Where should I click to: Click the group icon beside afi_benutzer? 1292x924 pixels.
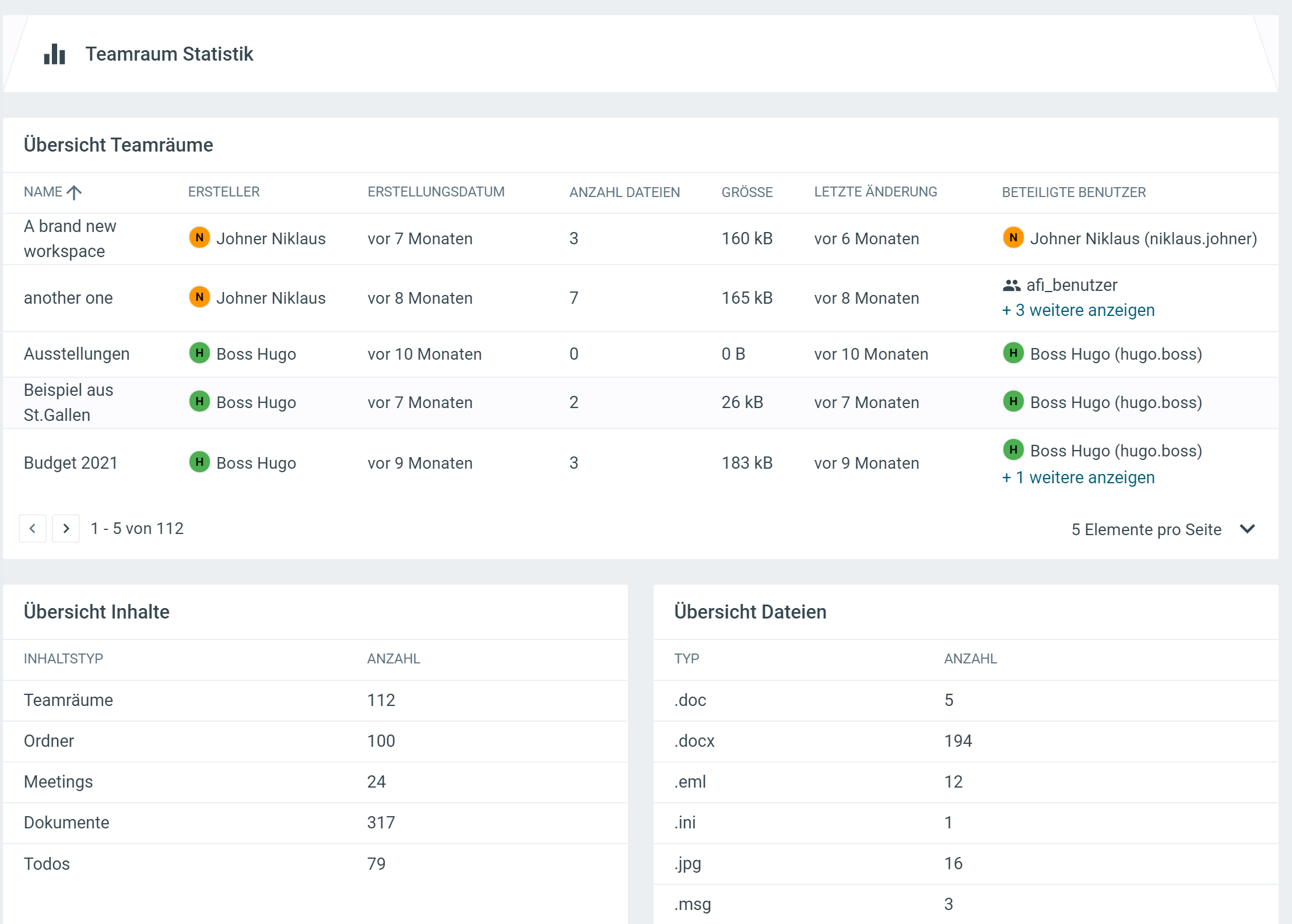tap(1012, 285)
